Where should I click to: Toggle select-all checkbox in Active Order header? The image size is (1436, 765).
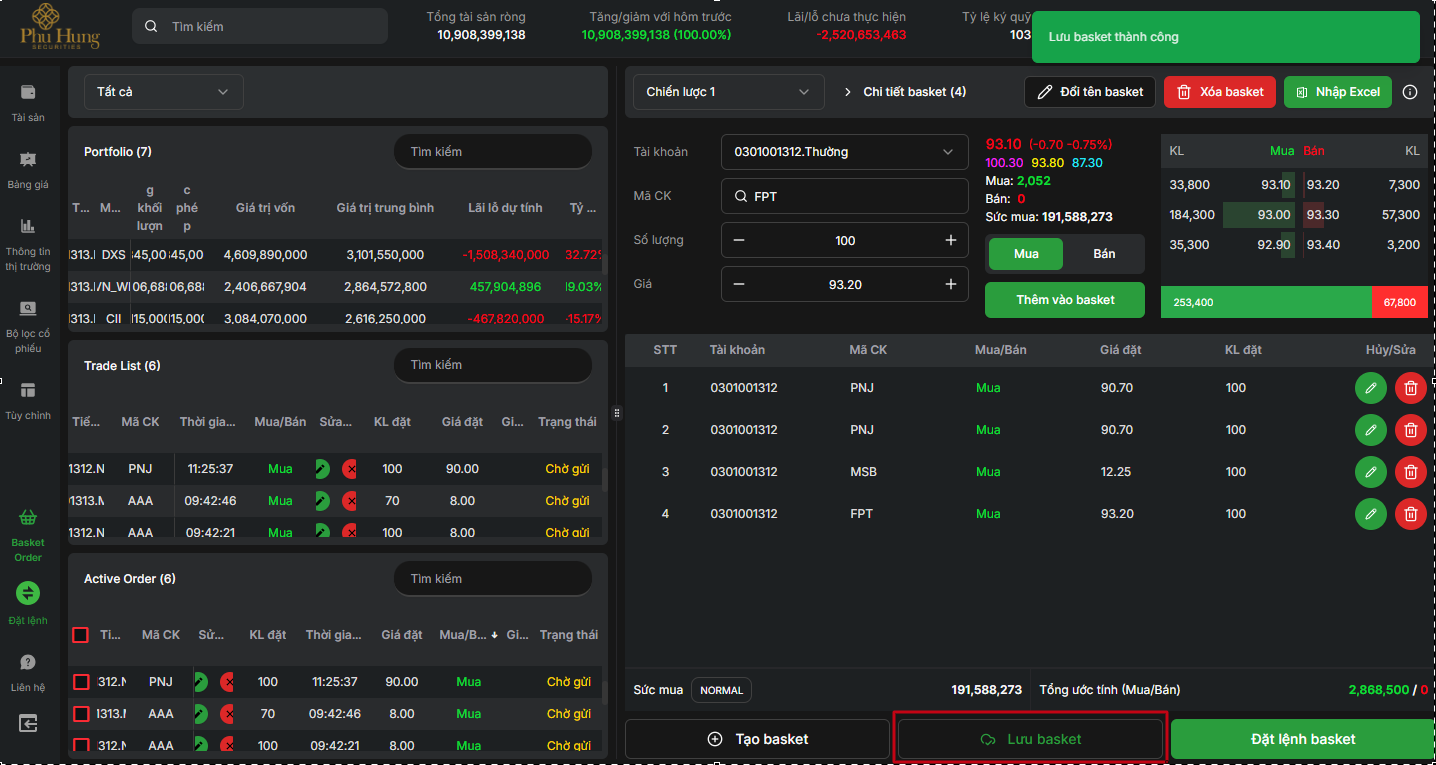coord(81,635)
